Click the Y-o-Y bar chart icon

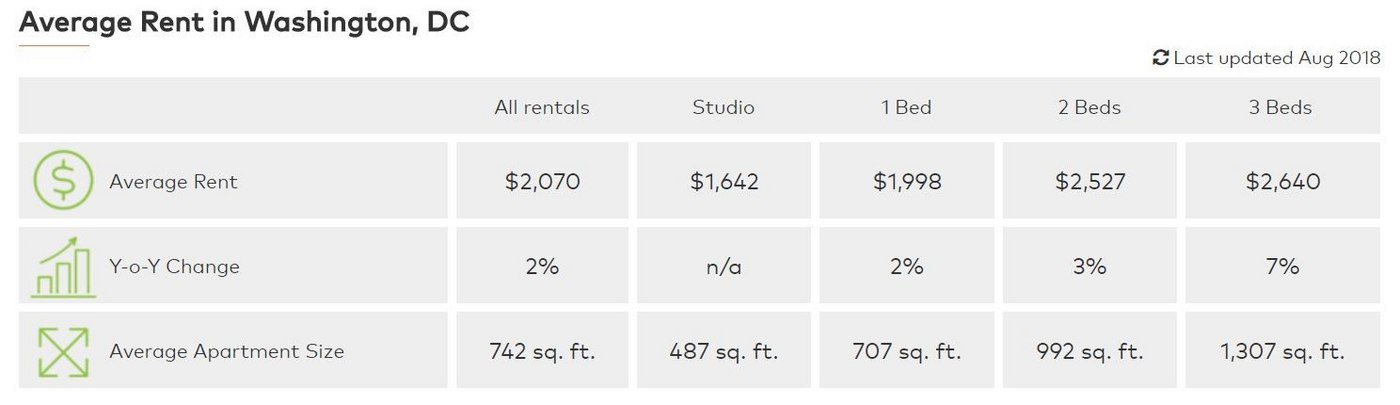click(x=63, y=267)
